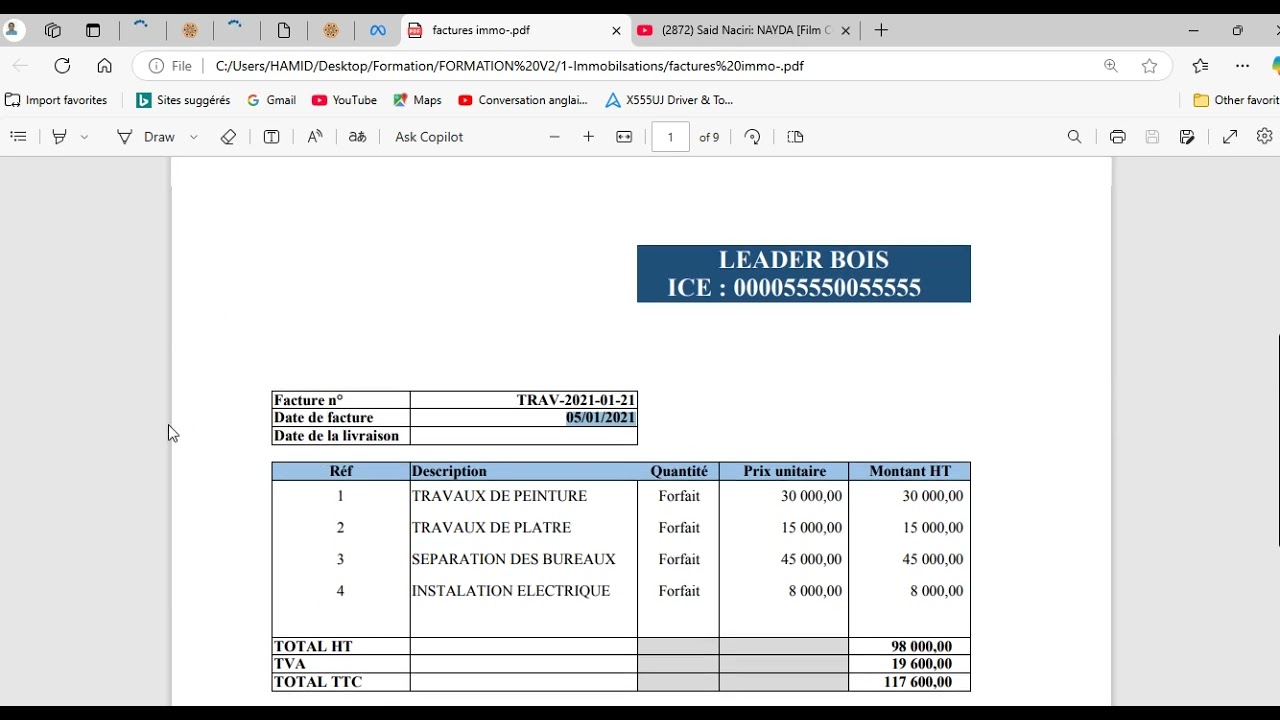The height and width of the screenshot is (720, 1280).
Task: Refresh the current page
Action: 62,66
